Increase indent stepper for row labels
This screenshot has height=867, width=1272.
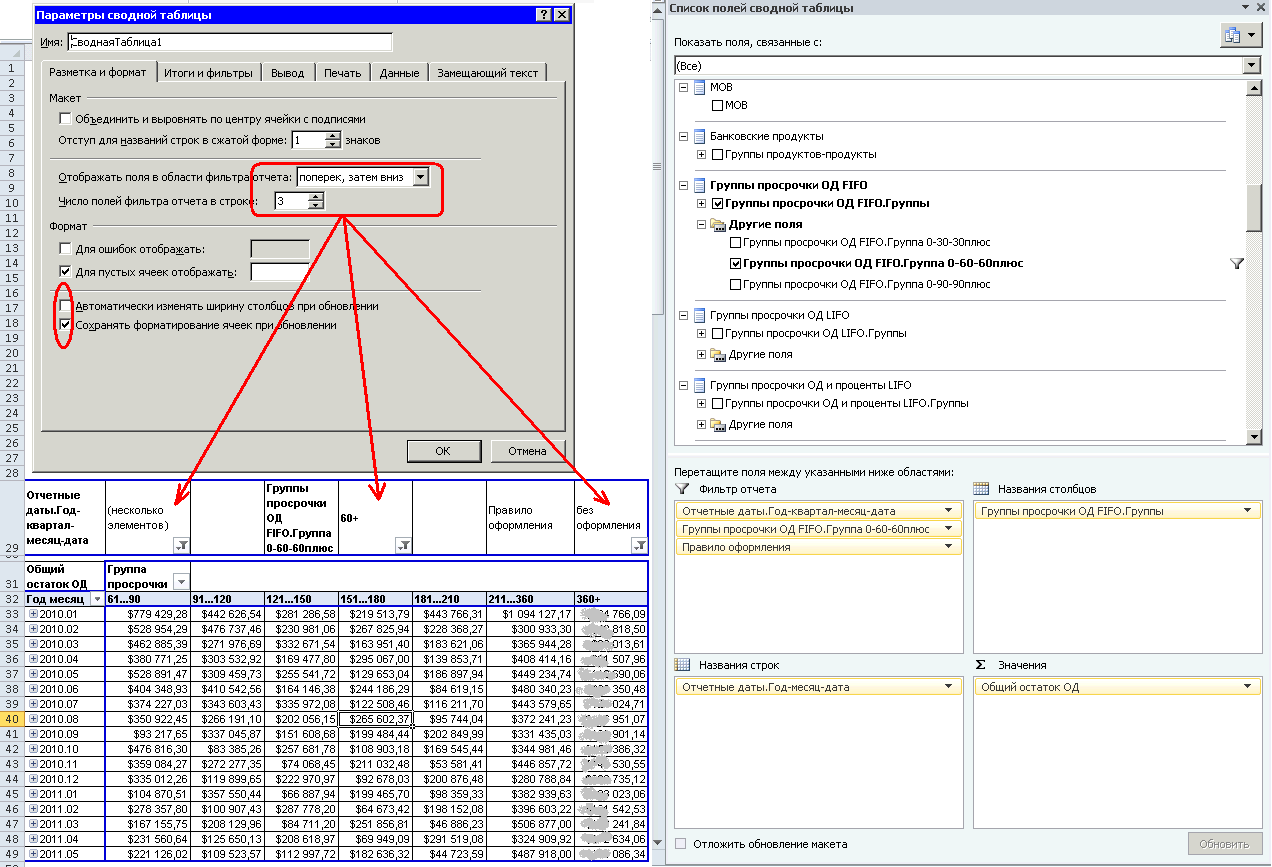tap(333, 136)
